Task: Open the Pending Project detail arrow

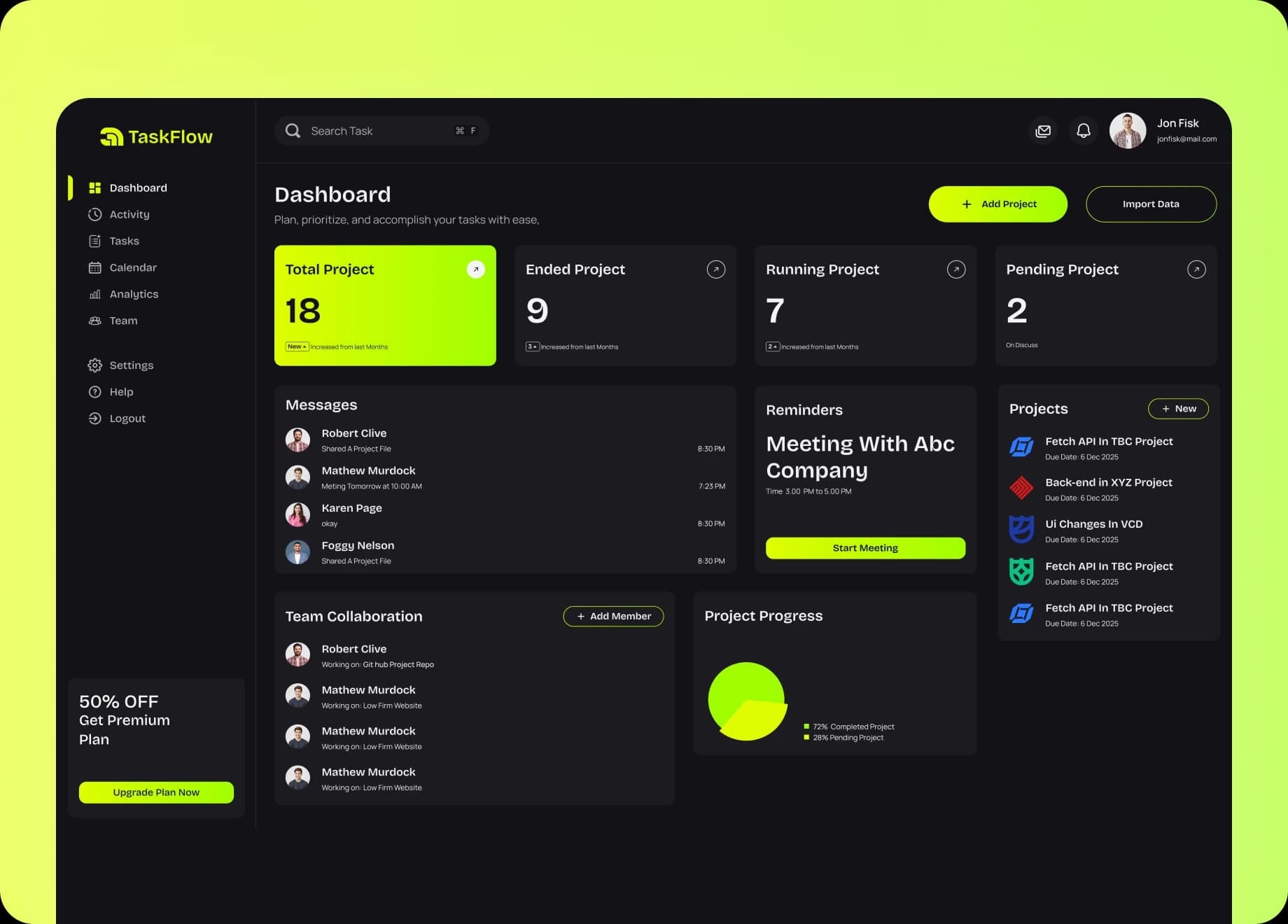Action: tap(1197, 269)
